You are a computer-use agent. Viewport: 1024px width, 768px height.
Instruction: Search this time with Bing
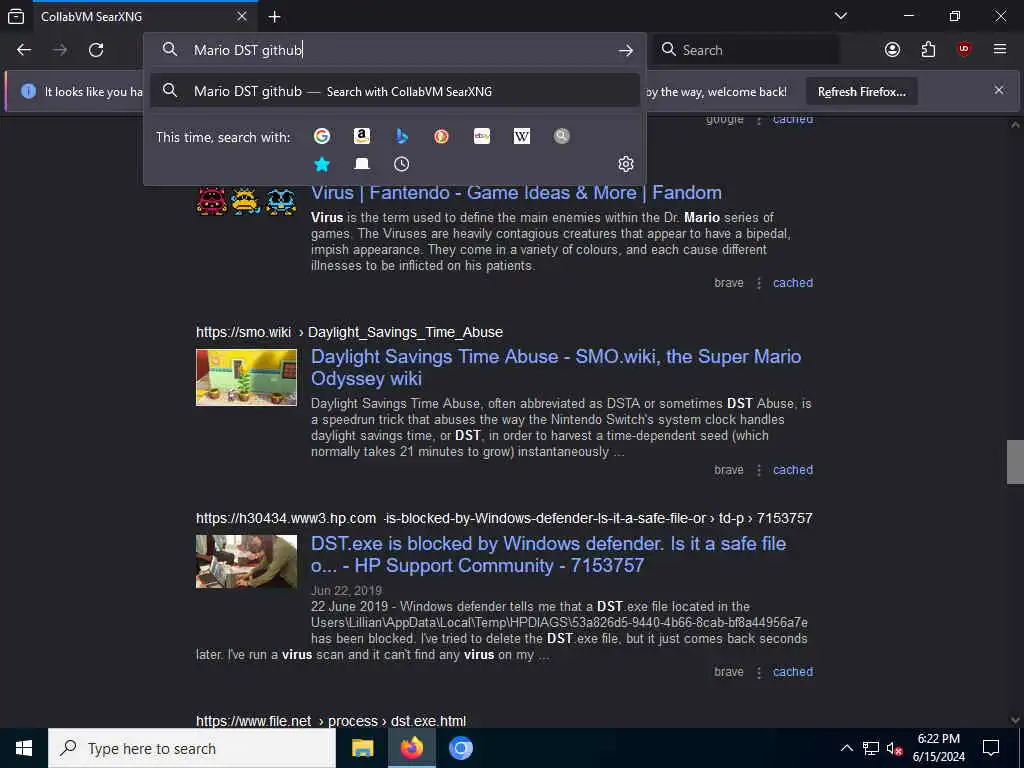point(402,136)
